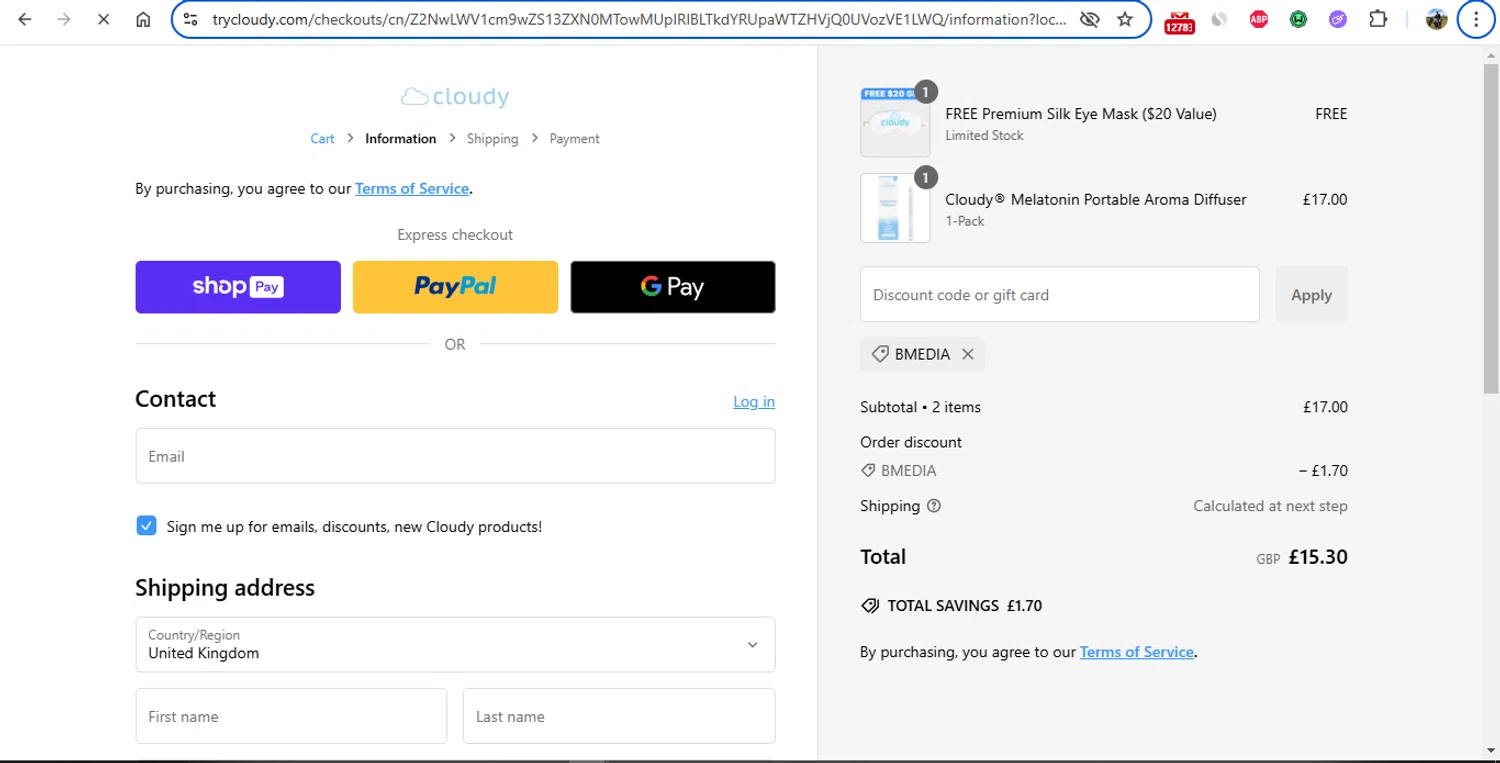Image resolution: width=1500 pixels, height=763 pixels.
Task: Bookmark this page with the star icon
Action: tap(1125, 19)
